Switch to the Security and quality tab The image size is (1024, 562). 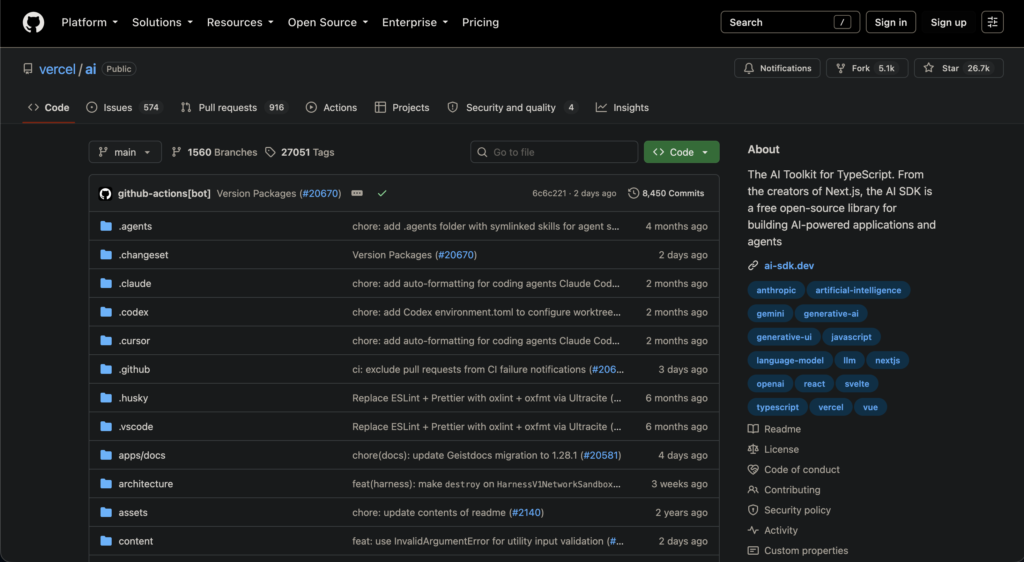coord(512,108)
